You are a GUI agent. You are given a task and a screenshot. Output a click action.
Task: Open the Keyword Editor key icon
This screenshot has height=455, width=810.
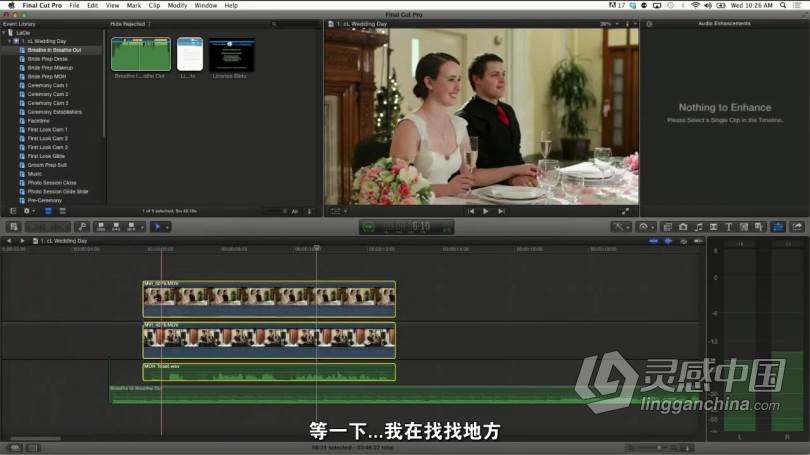[82, 227]
